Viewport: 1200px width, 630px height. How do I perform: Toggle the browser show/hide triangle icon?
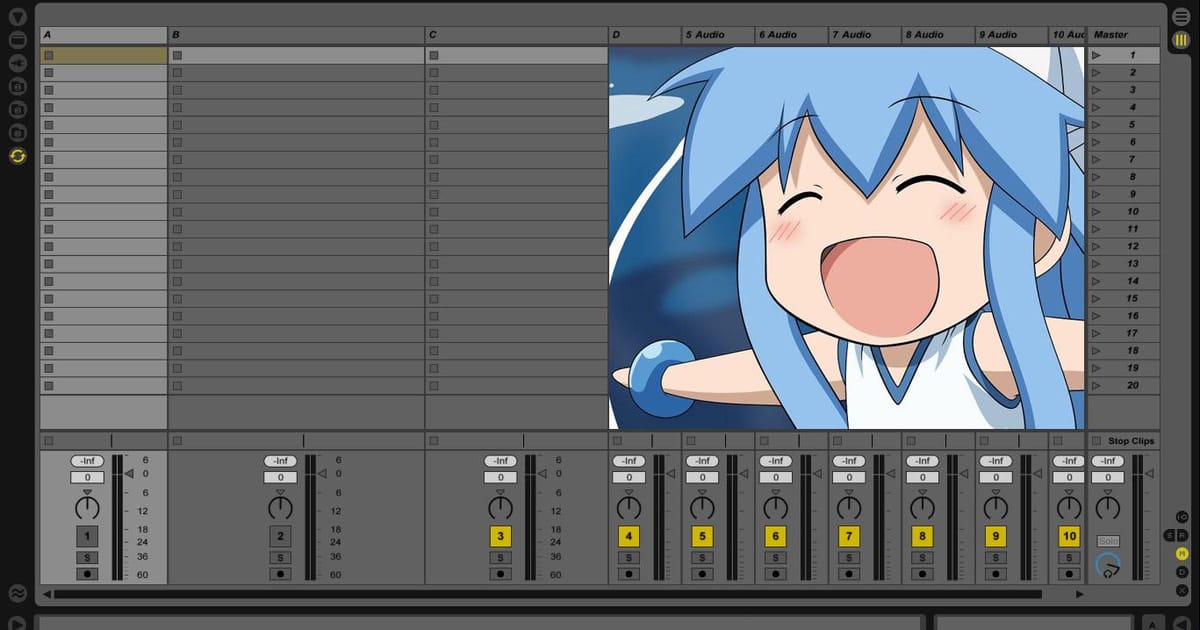click(x=17, y=16)
